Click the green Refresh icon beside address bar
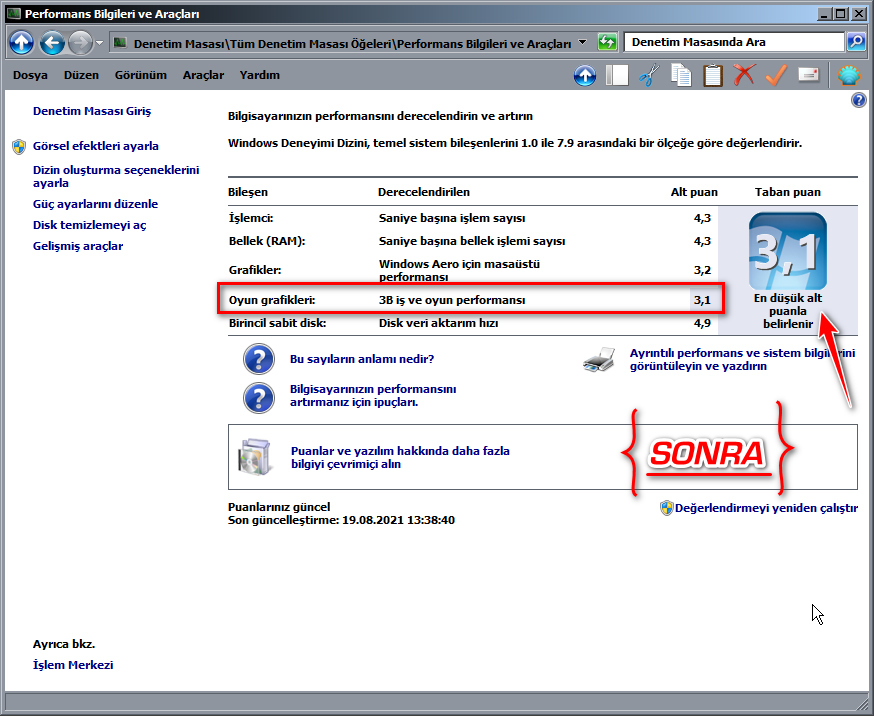The image size is (874, 716). 607,42
